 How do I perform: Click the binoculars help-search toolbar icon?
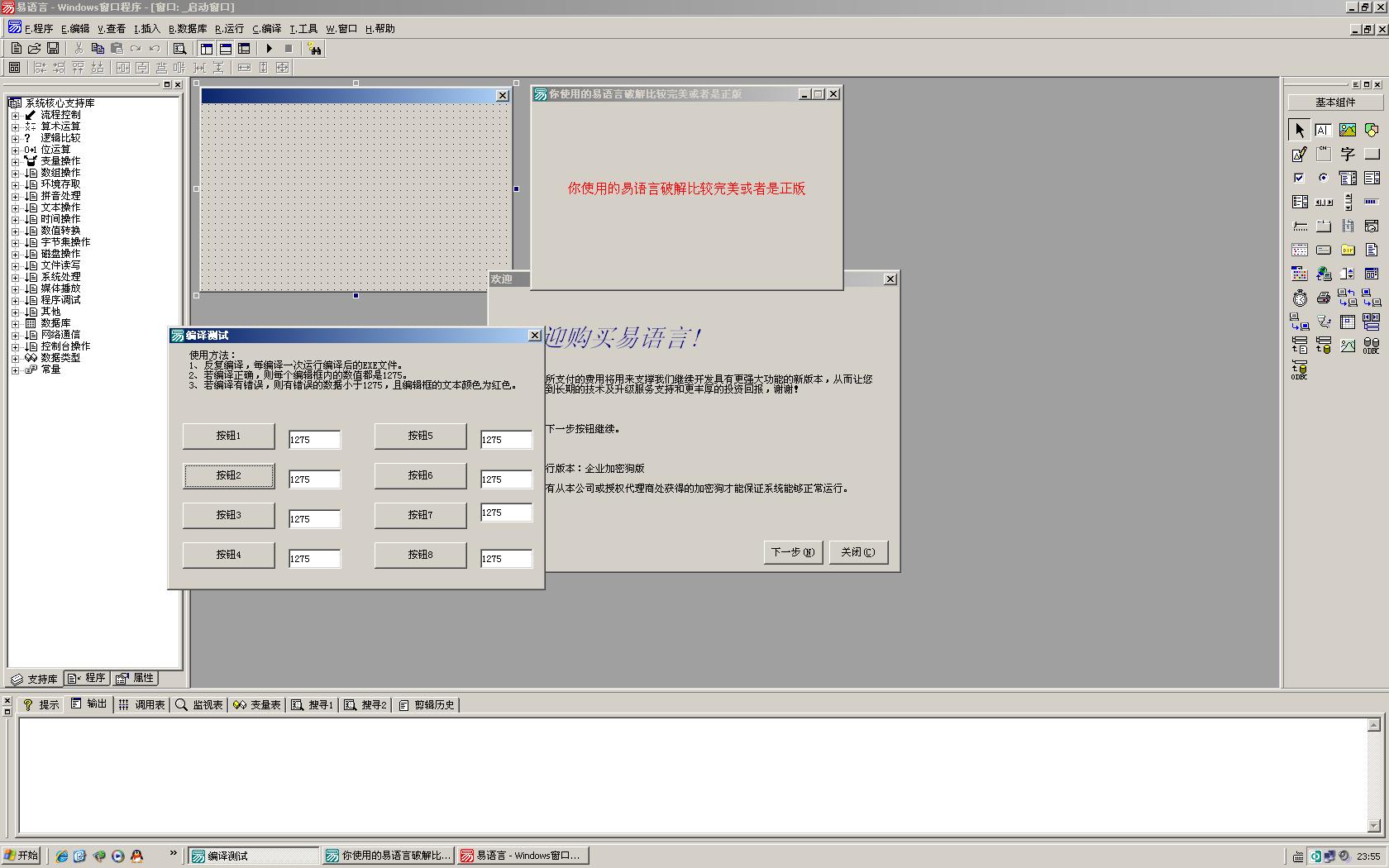click(314, 49)
